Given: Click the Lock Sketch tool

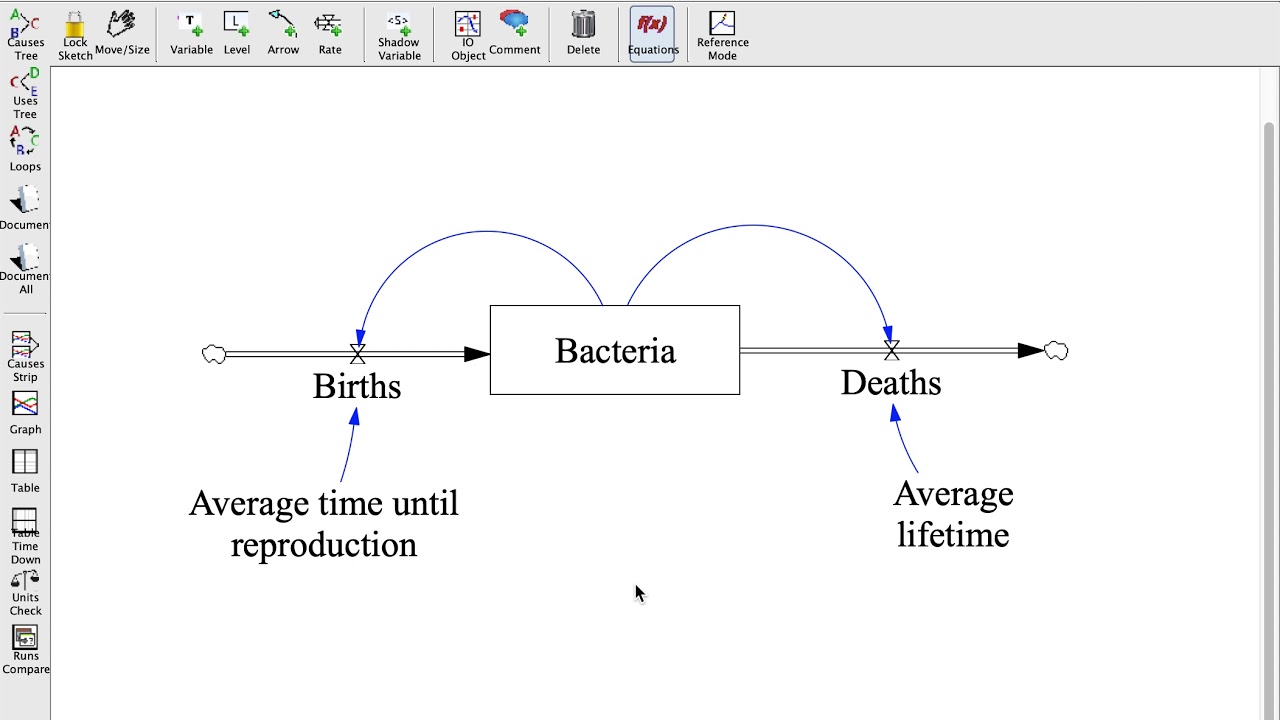Looking at the screenshot, I should point(75,37).
